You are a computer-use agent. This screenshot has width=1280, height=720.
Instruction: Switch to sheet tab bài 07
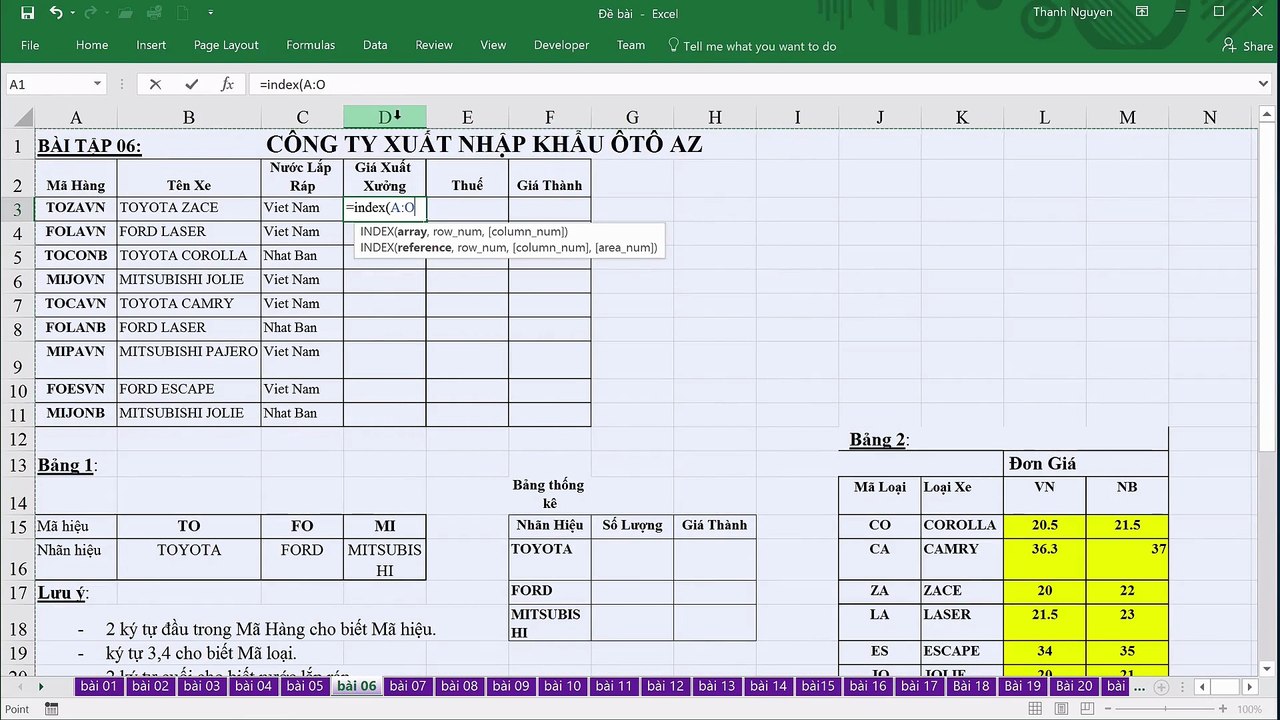pyautogui.click(x=408, y=686)
